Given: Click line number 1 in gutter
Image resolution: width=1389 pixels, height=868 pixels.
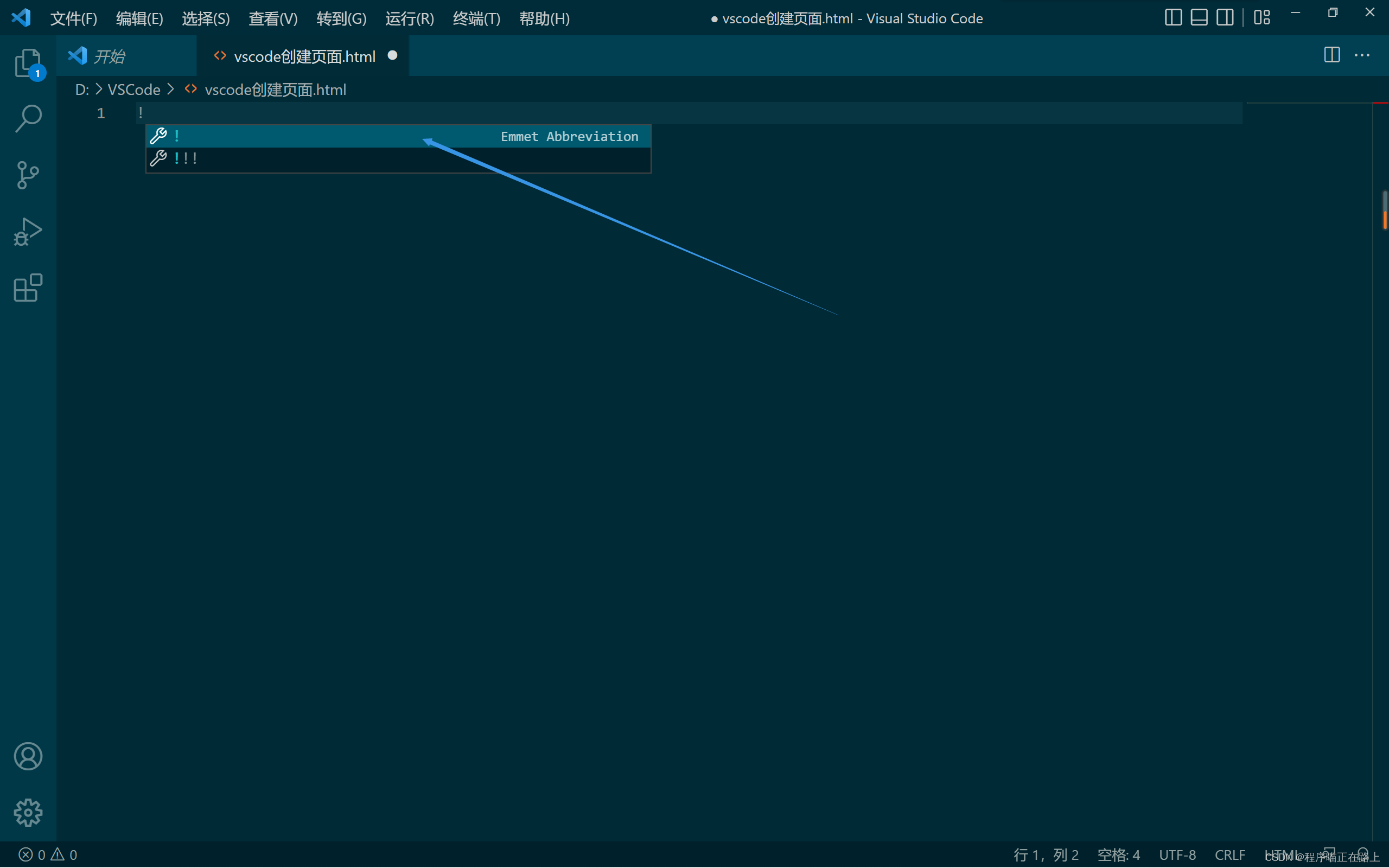Looking at the screenshot, I should point(101,113).
